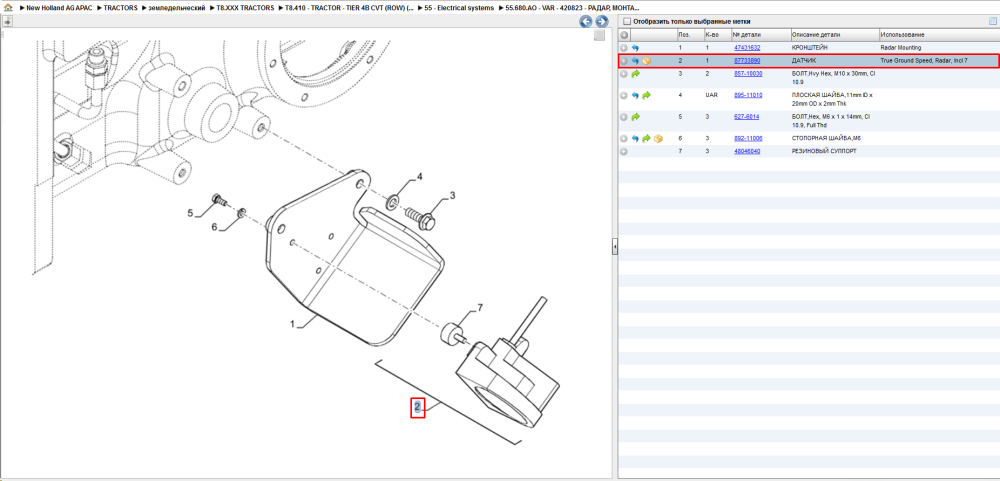The image size is (1000, 481).
Task: Click the 'Поз.' column header
Action: click(690, 34)
